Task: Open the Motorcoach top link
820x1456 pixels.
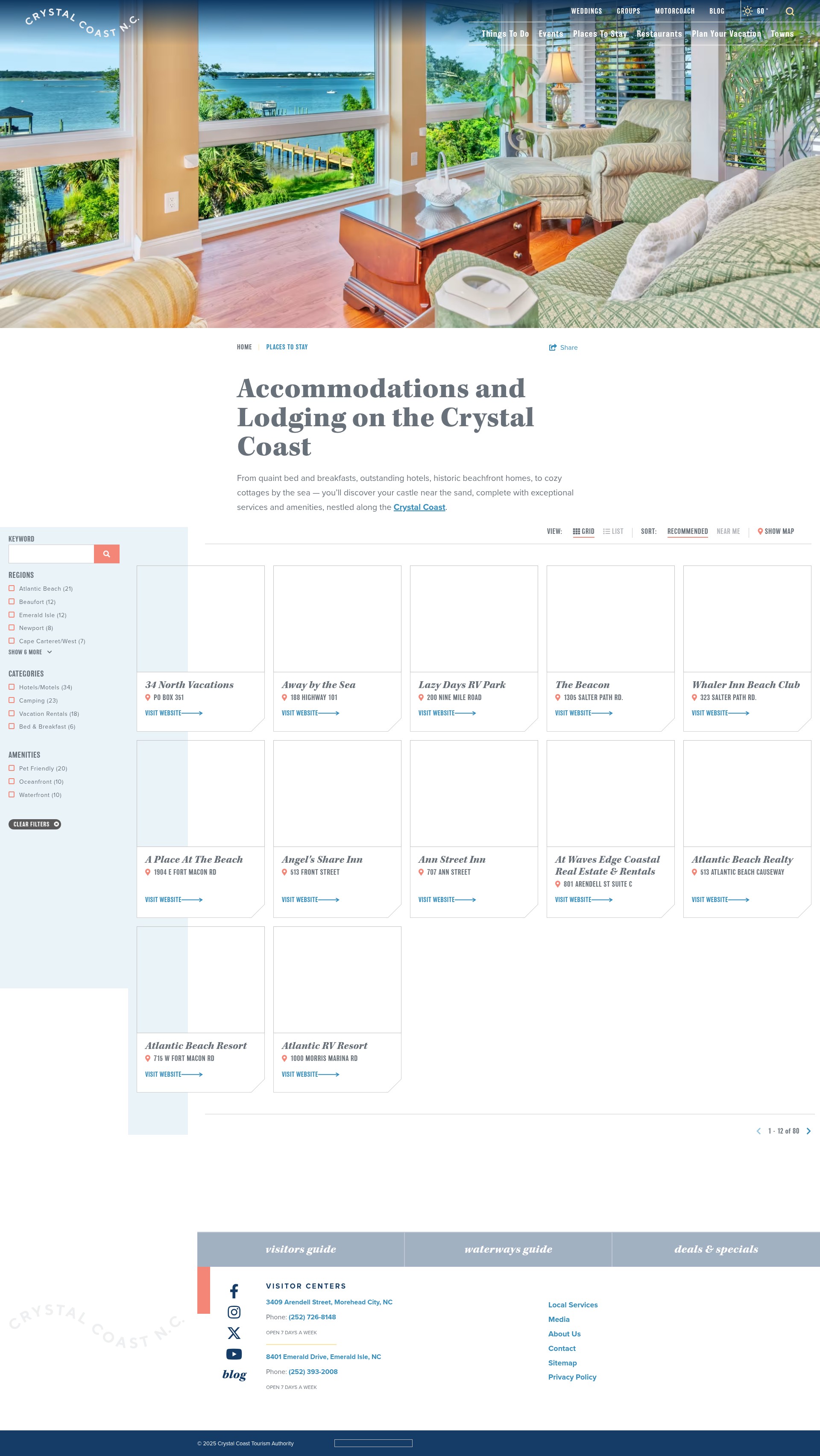Action: click(675, 11)
